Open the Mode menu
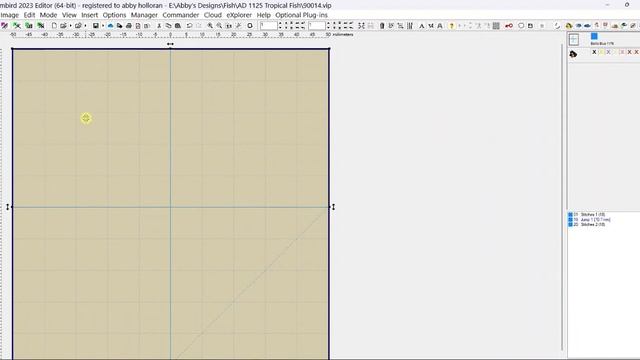This screenshot has height=360, width=640. click(48, 15)
